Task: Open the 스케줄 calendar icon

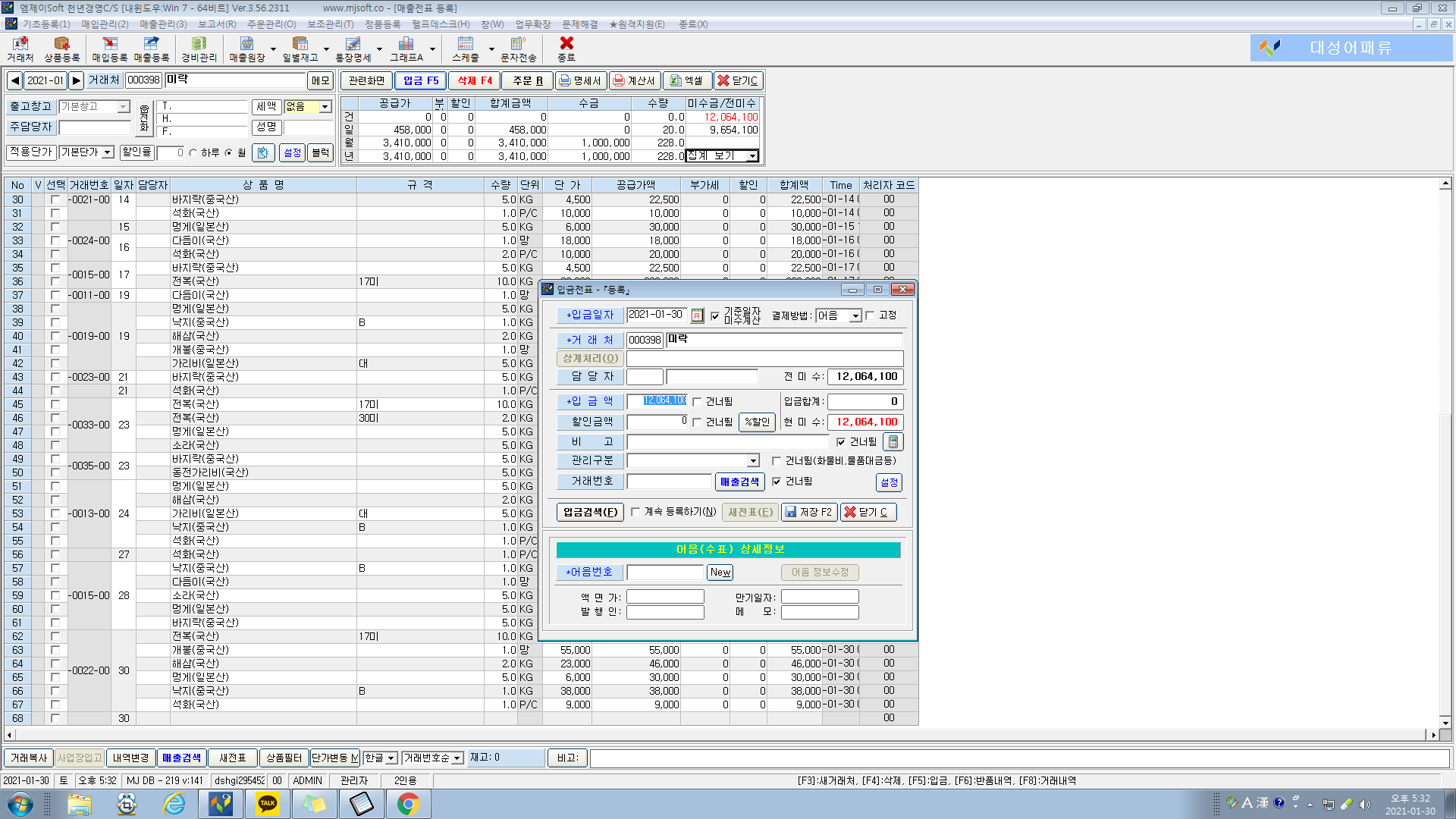Action: pyautogui.click(x=465, y=49)
